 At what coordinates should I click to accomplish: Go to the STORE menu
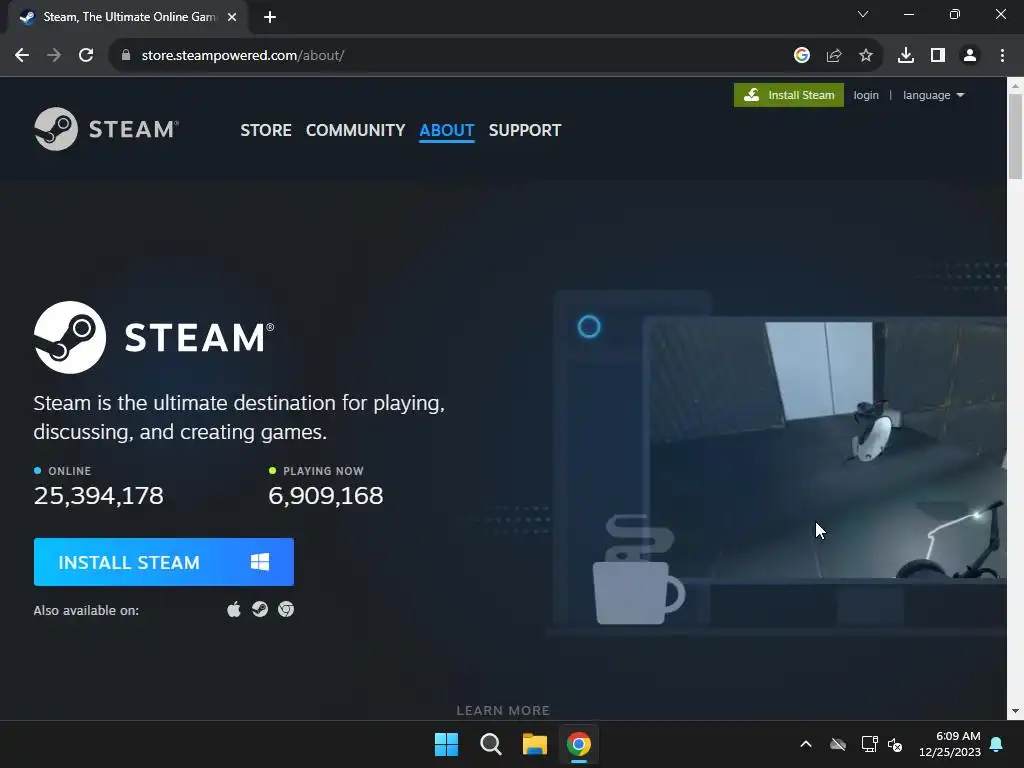pyautogui.click(x=266, y=130)
